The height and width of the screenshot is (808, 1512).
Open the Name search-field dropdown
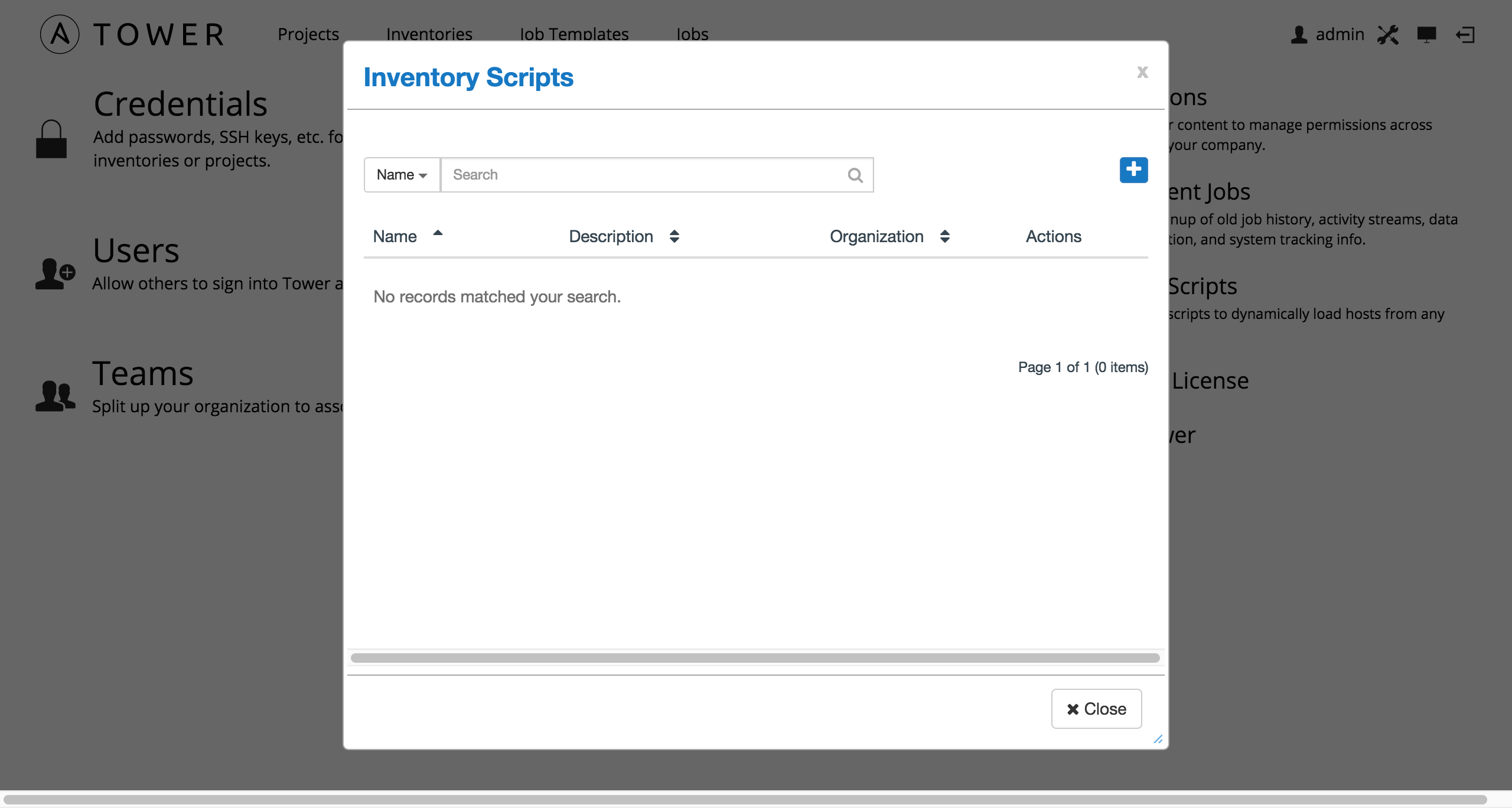click(x=402, y=175)
